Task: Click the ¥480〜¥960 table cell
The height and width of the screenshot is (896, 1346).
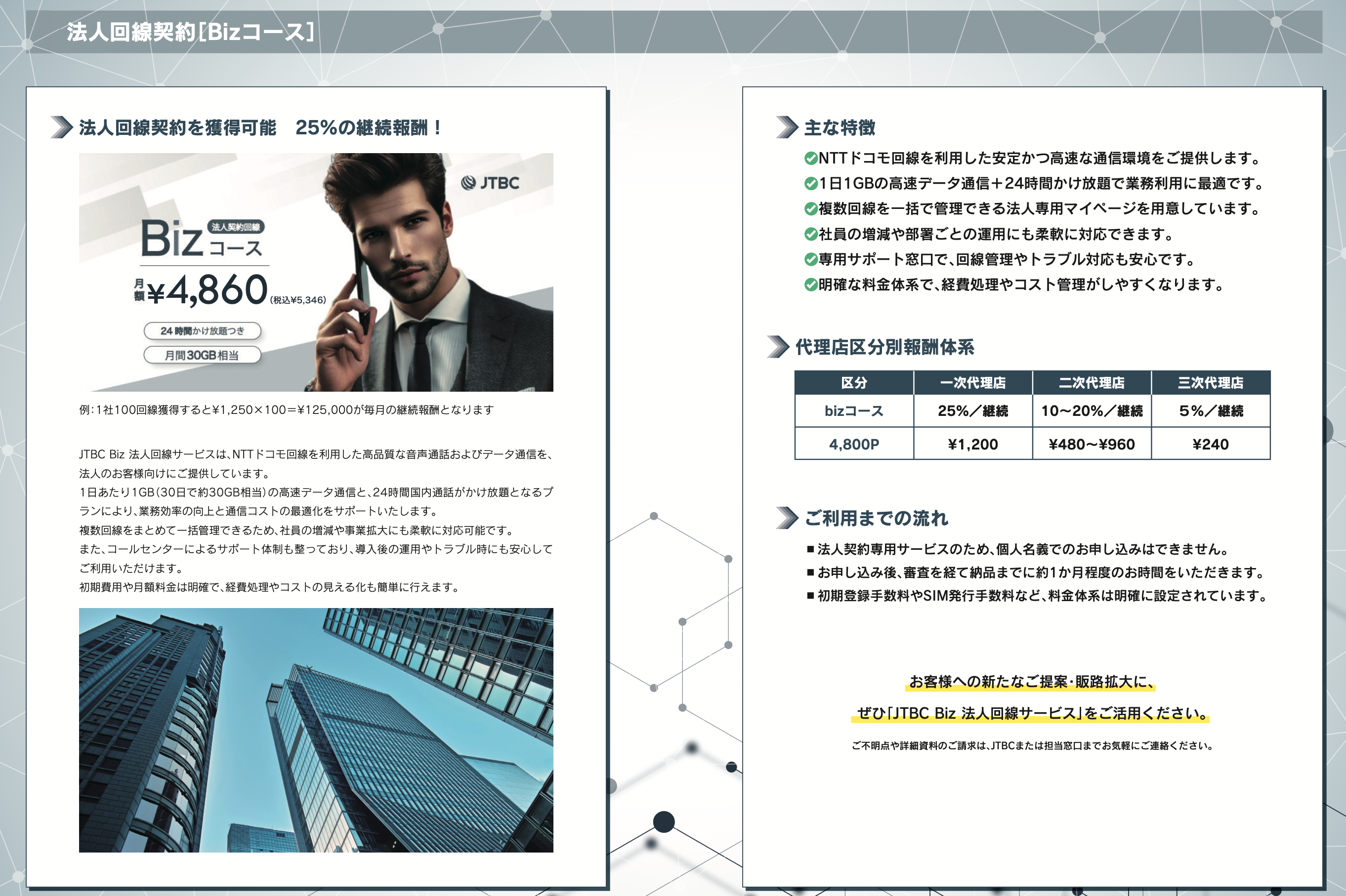Action: (x=1092, y=444)
